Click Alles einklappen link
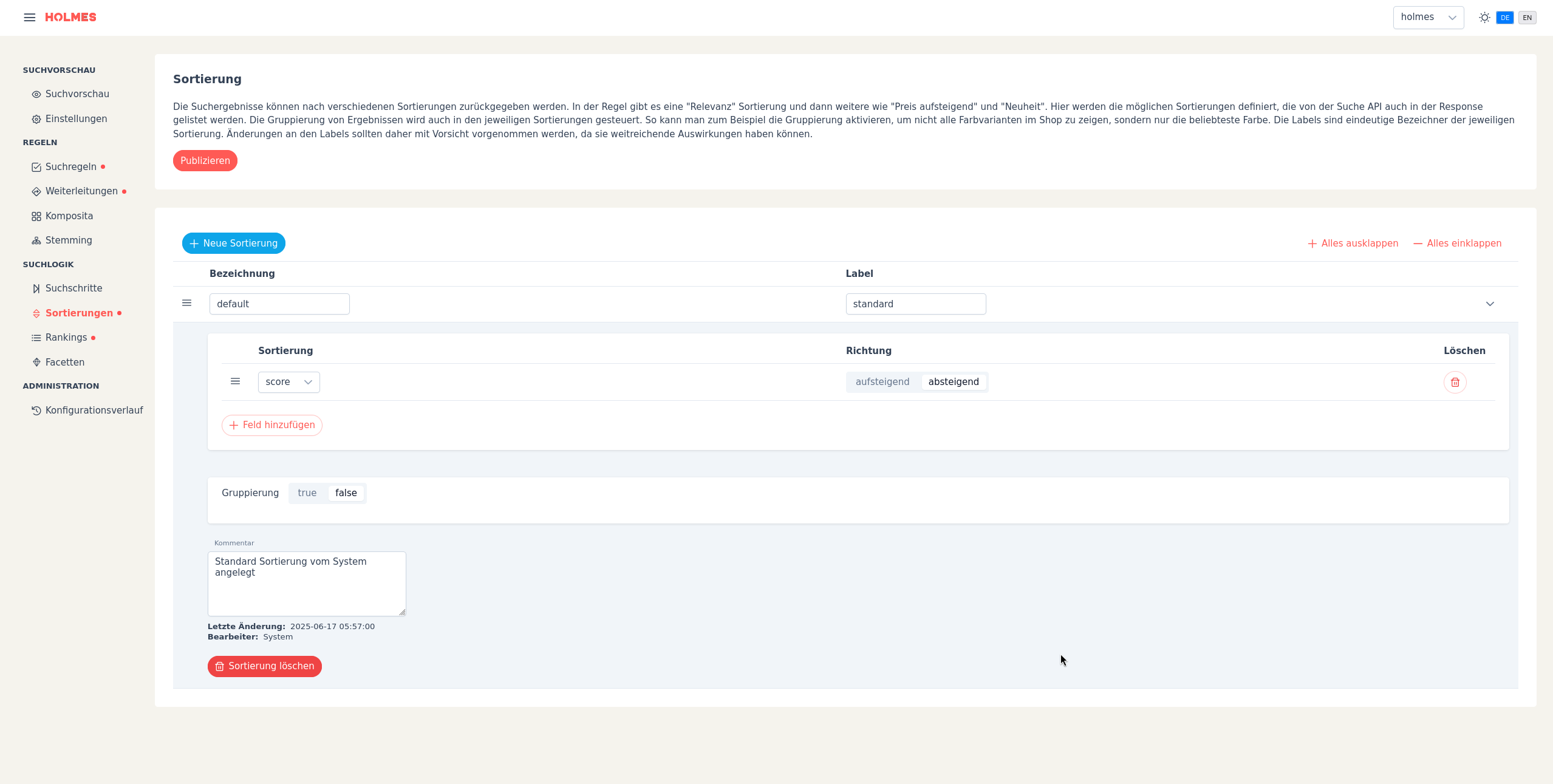The width and height of the screenshot is (1553, 784). [1457, 244]
